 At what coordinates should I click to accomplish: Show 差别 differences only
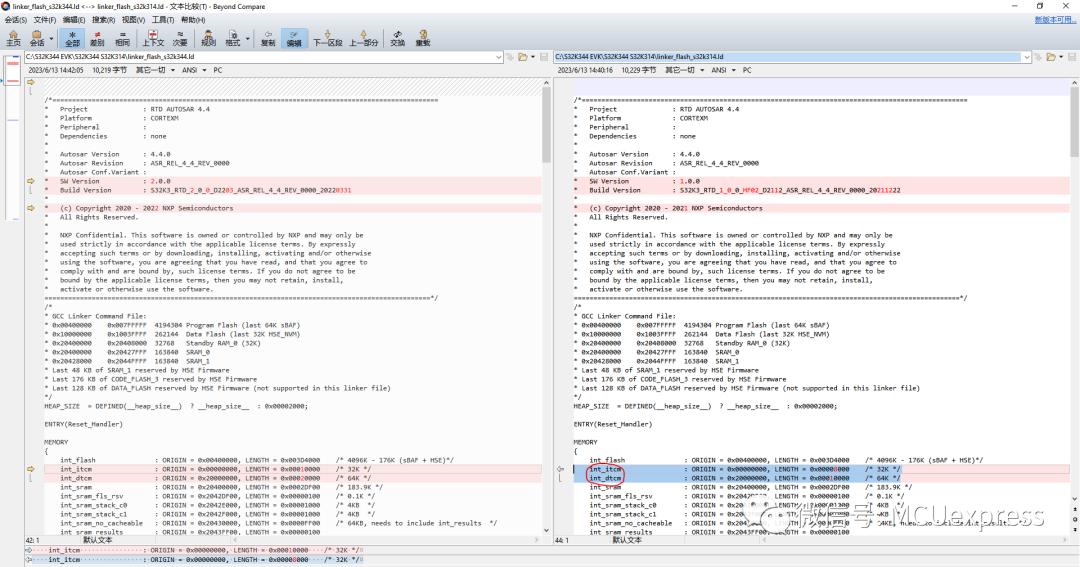[x=97, y=38]
